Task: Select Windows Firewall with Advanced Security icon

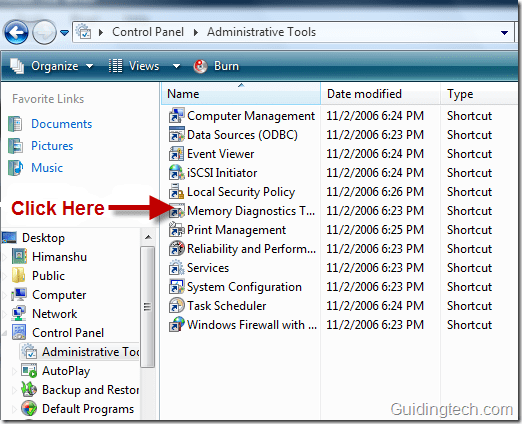Action: pos(176,325)
